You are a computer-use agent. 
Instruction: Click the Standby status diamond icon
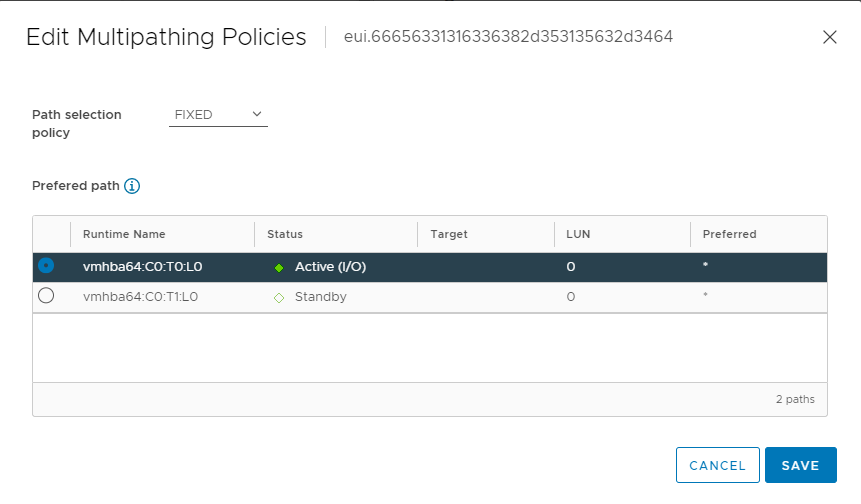point(279,298)
